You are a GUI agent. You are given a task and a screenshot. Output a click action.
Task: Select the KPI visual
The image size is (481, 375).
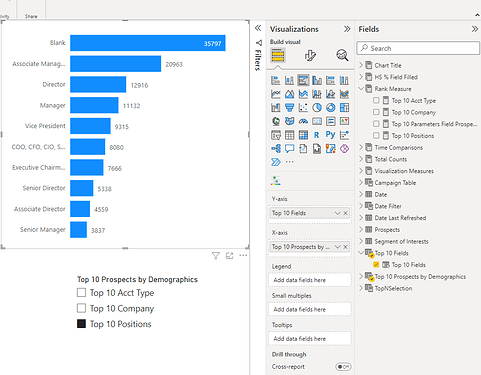coord(344,121)
